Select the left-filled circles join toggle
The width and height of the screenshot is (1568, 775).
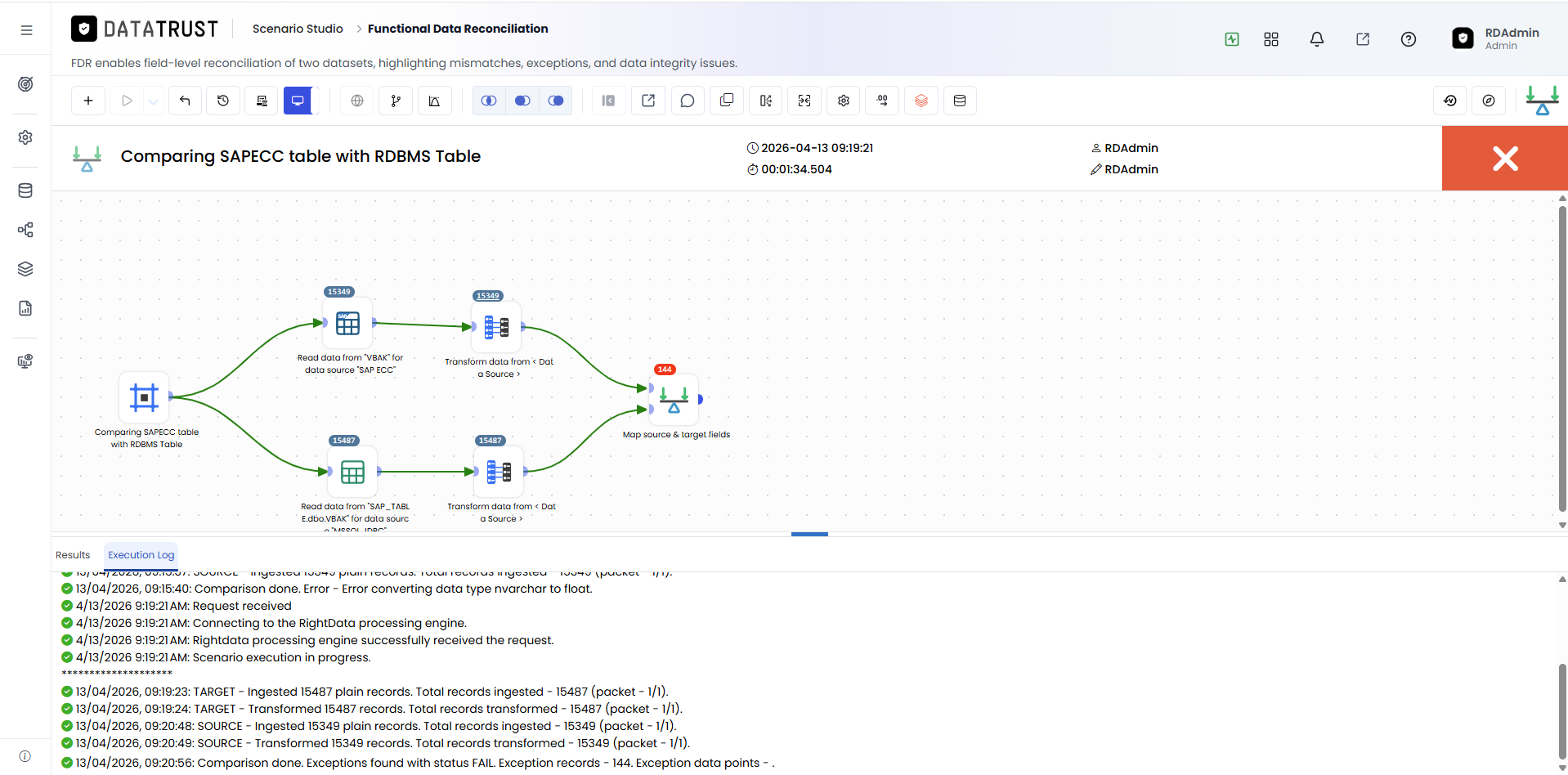pos(522,101)
